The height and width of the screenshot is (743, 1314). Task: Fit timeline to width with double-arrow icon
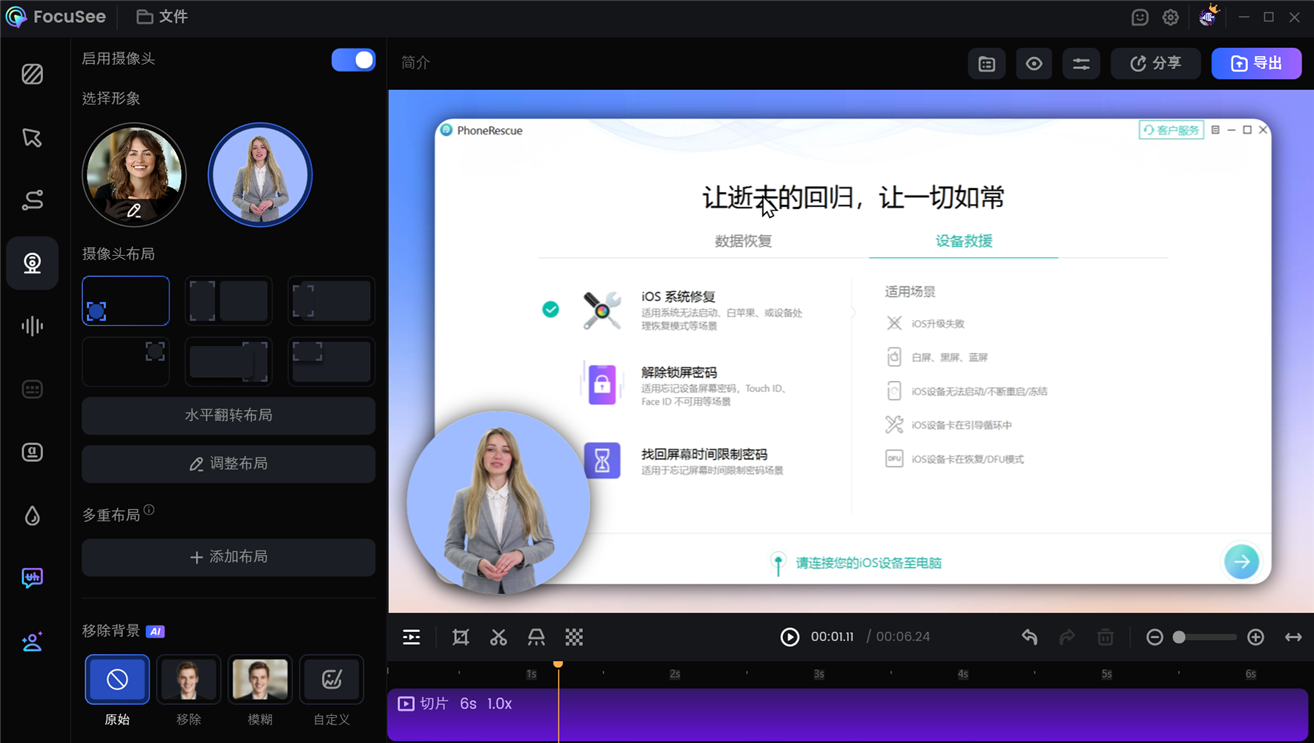click(x=1293, y=637)
